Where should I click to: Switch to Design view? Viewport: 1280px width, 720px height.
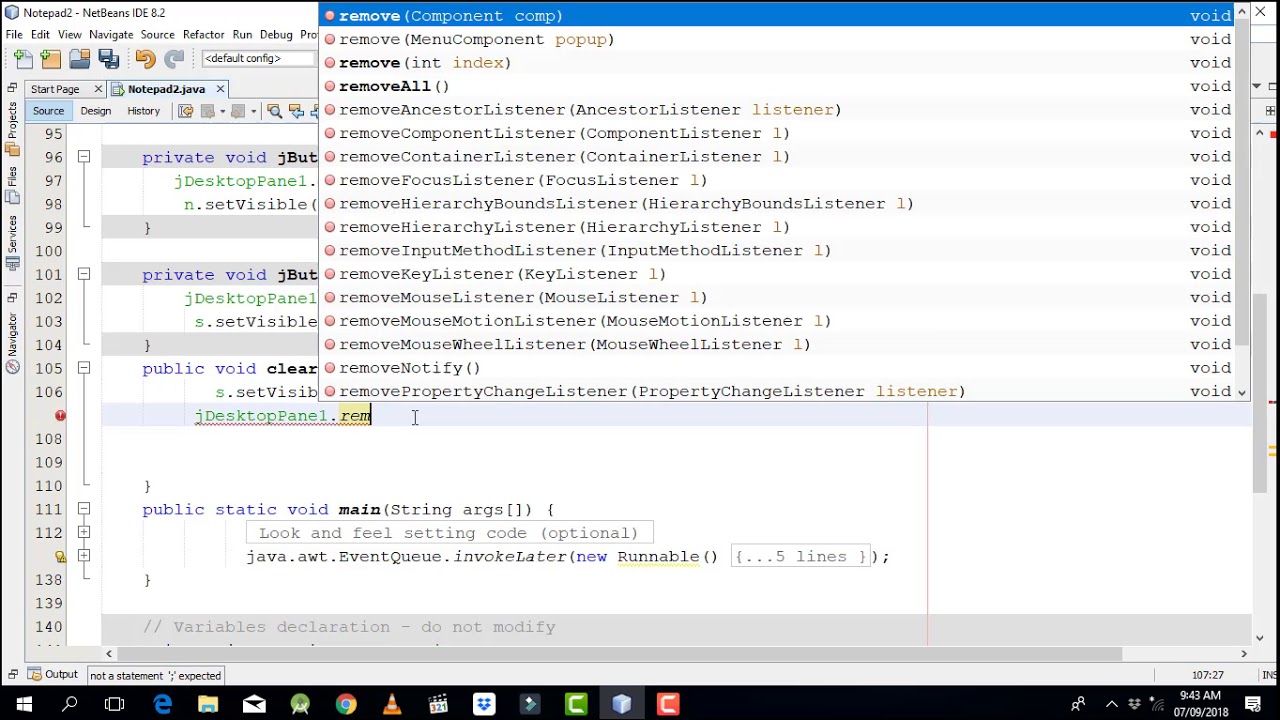pyautogui.click(x=96, y=111)
